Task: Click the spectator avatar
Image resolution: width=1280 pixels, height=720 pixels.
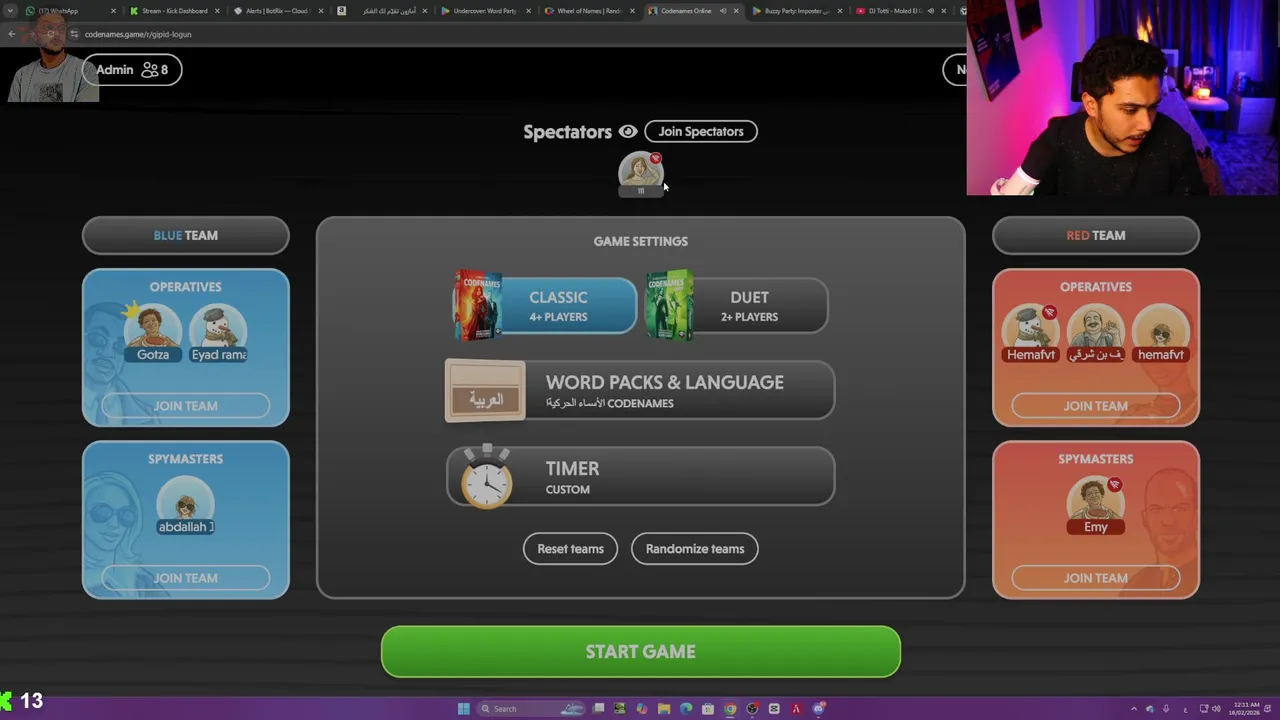Action: 640,172
